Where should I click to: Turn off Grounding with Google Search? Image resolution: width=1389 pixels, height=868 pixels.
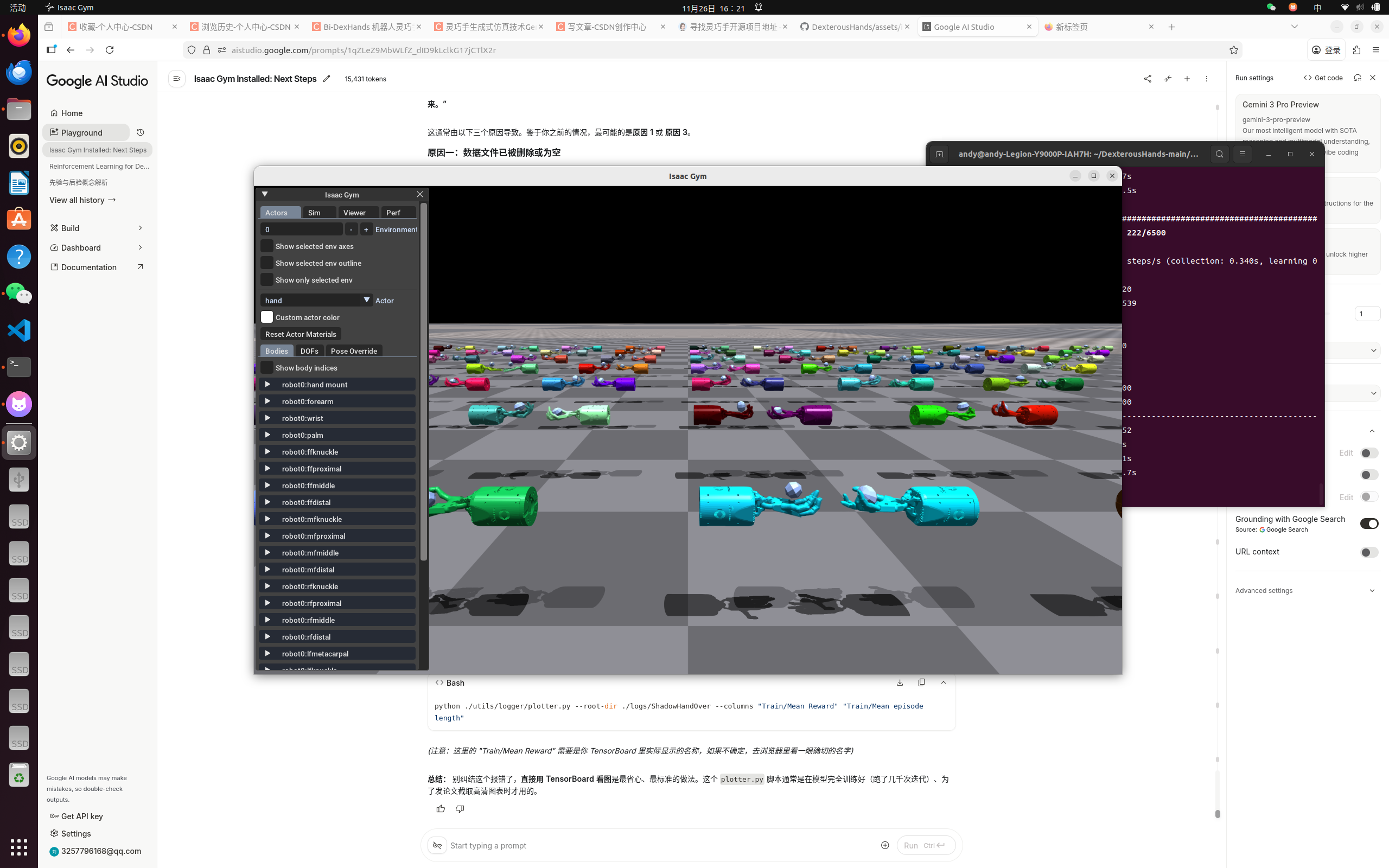pyautogui.click(x=1369, y=524)
